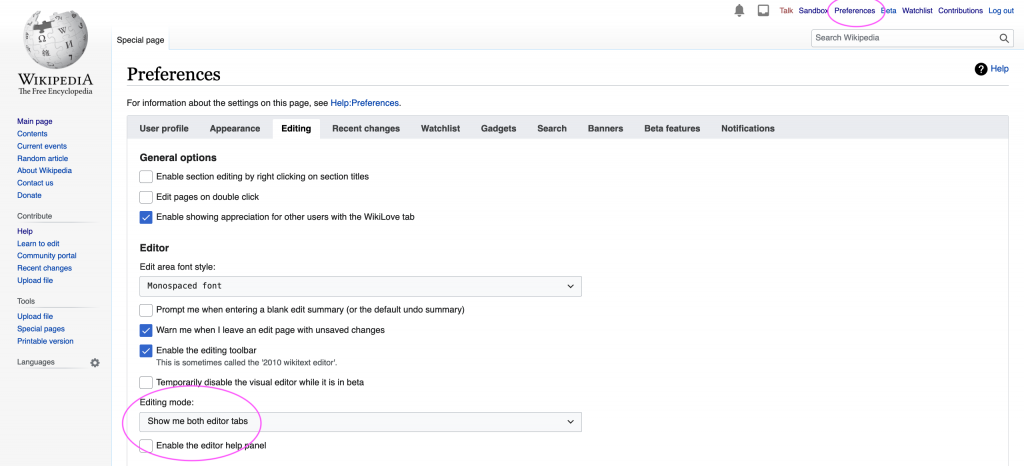Open the Search preferences tab

coord(552,129)
